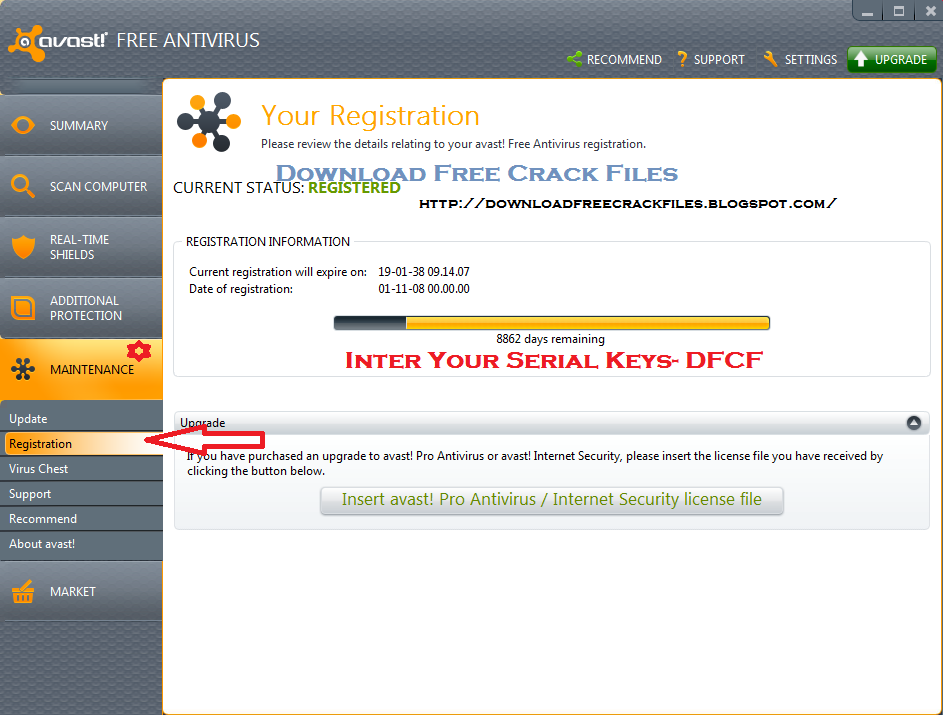Screen dimensions: 943x715
Task: Click the Maintenance asterisk icon
Action: (23, 369)
